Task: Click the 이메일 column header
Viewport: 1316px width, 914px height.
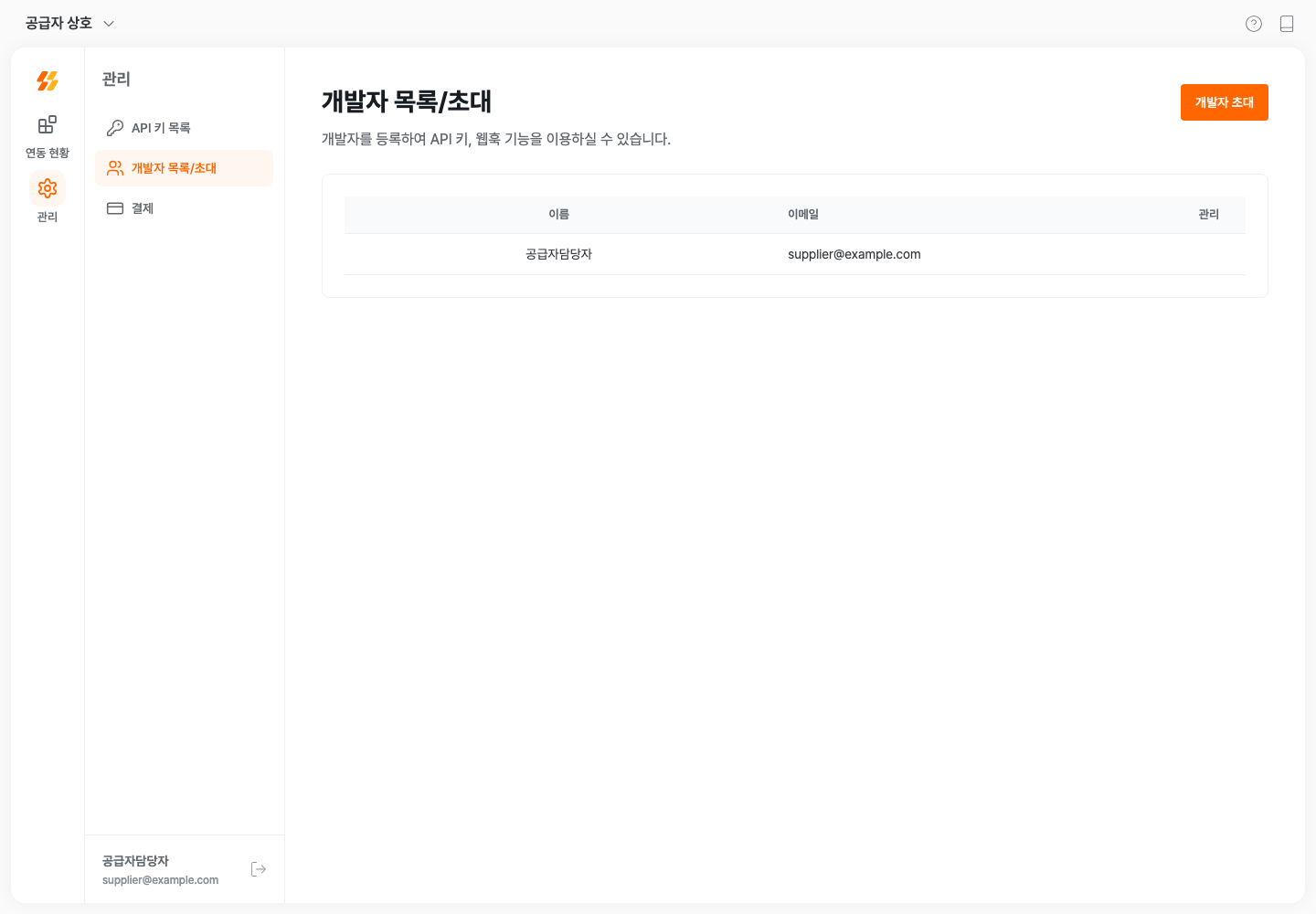Action: pos(803,214)
